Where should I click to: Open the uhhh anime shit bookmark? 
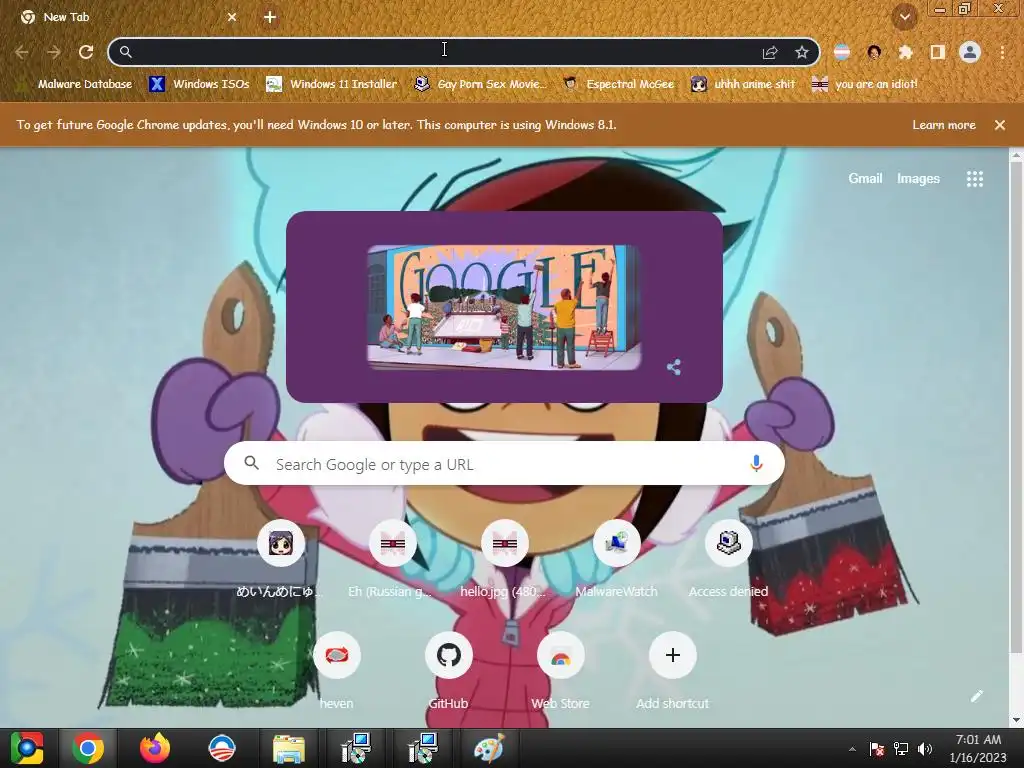(744, 84)
